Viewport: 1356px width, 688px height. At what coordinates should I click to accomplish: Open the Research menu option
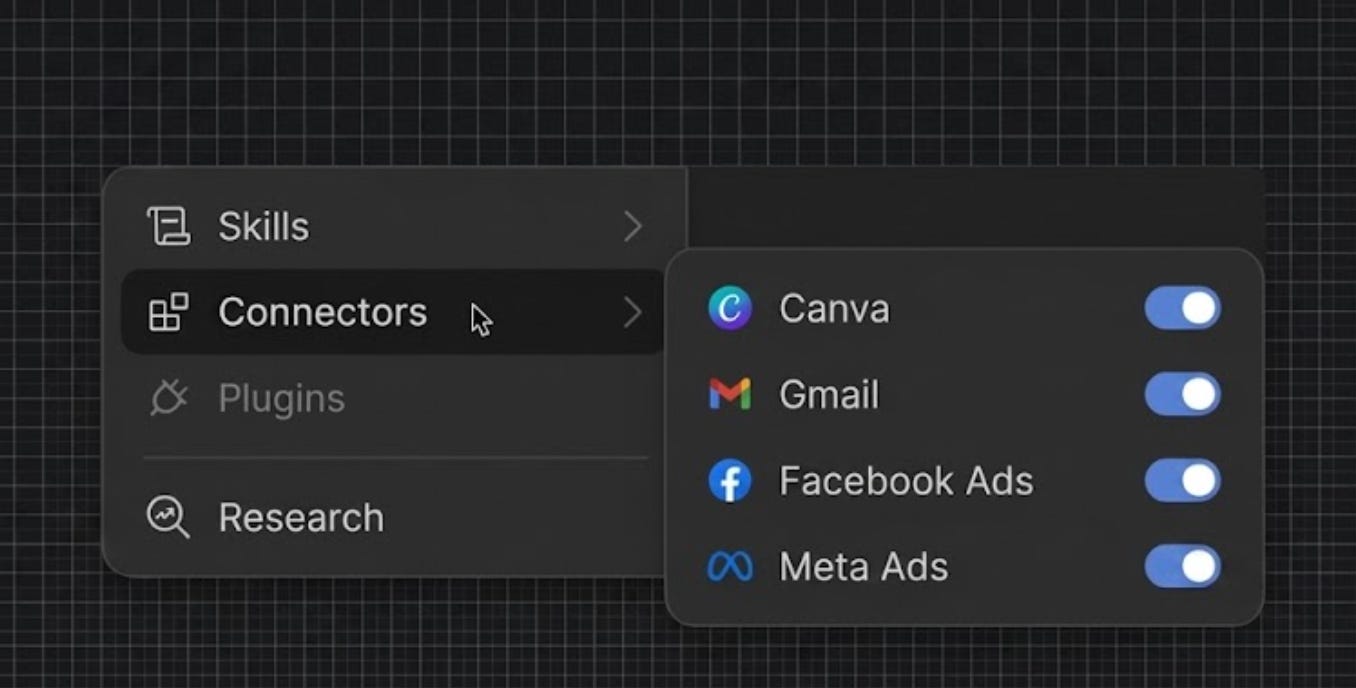tap(393, 517)
